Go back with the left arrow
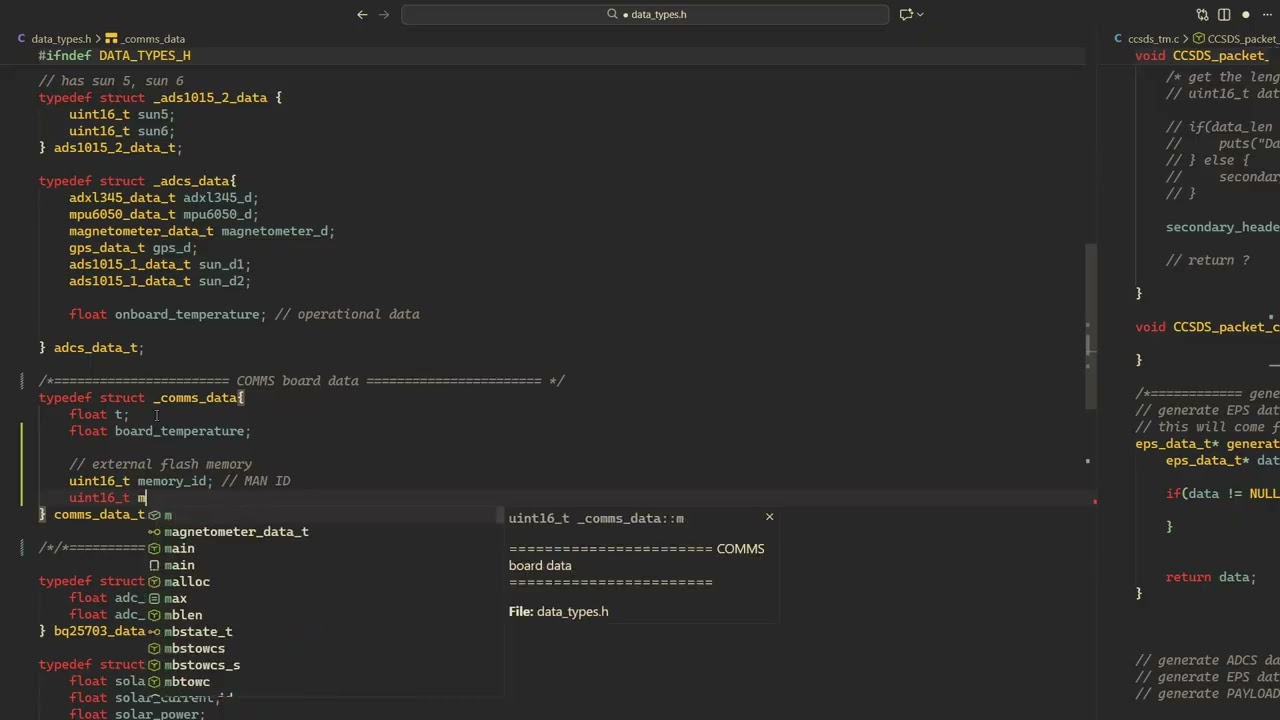This screenshot has height=720, width=1280. 362,14
